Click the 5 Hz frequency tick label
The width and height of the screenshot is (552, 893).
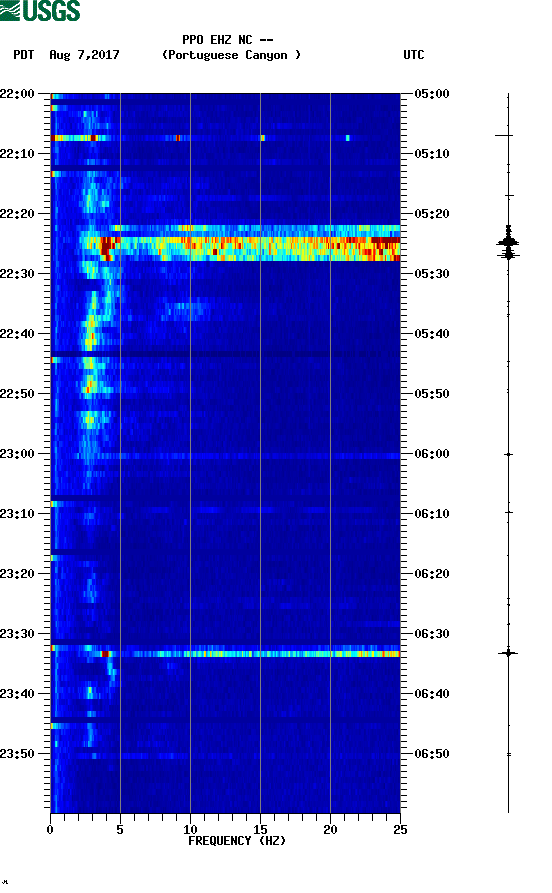point(120,830)
